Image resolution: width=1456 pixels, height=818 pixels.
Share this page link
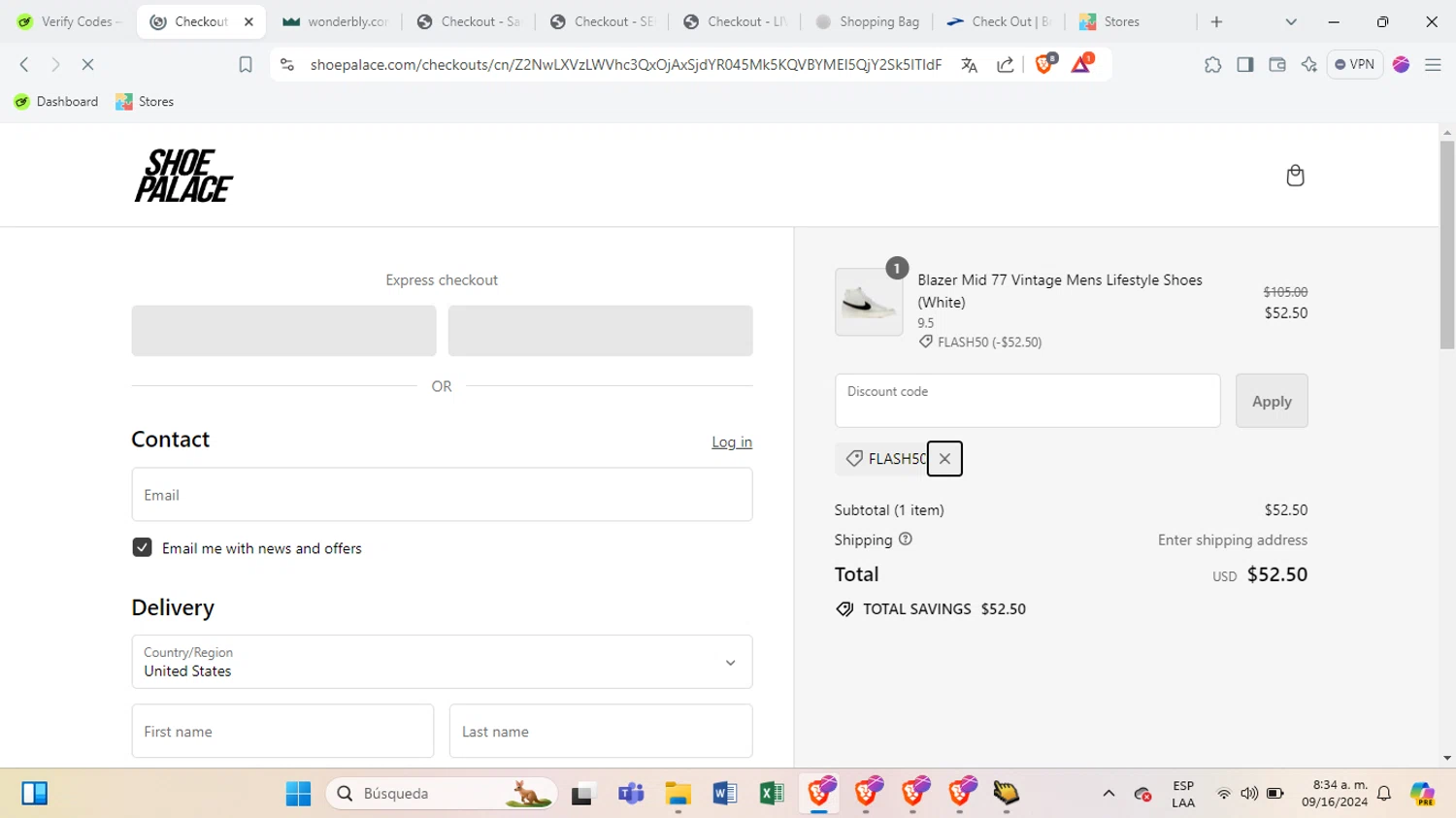pos(1005,64)
